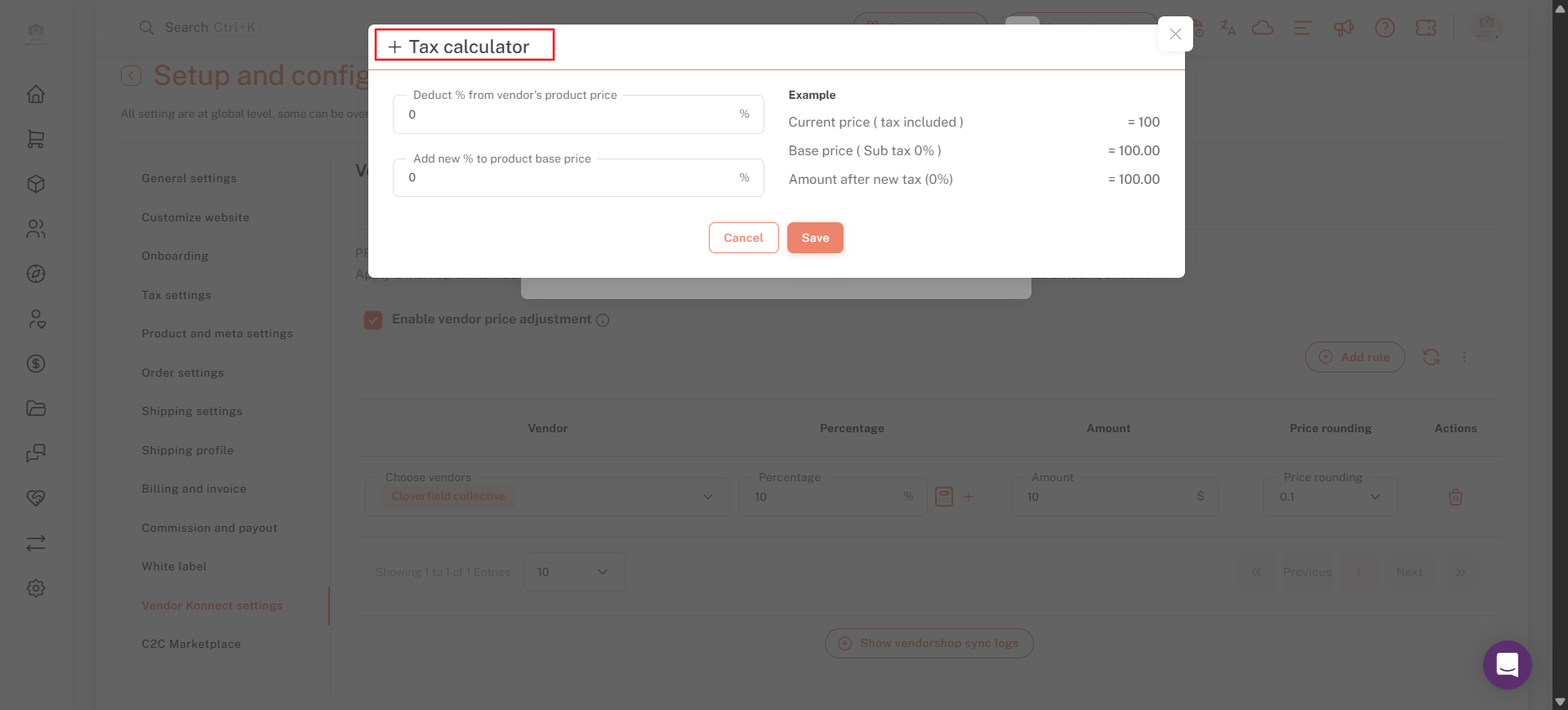The height and width of the screenshot is (710, 1568).
Task: Open the product box sidebar icon
Action: 36,184
